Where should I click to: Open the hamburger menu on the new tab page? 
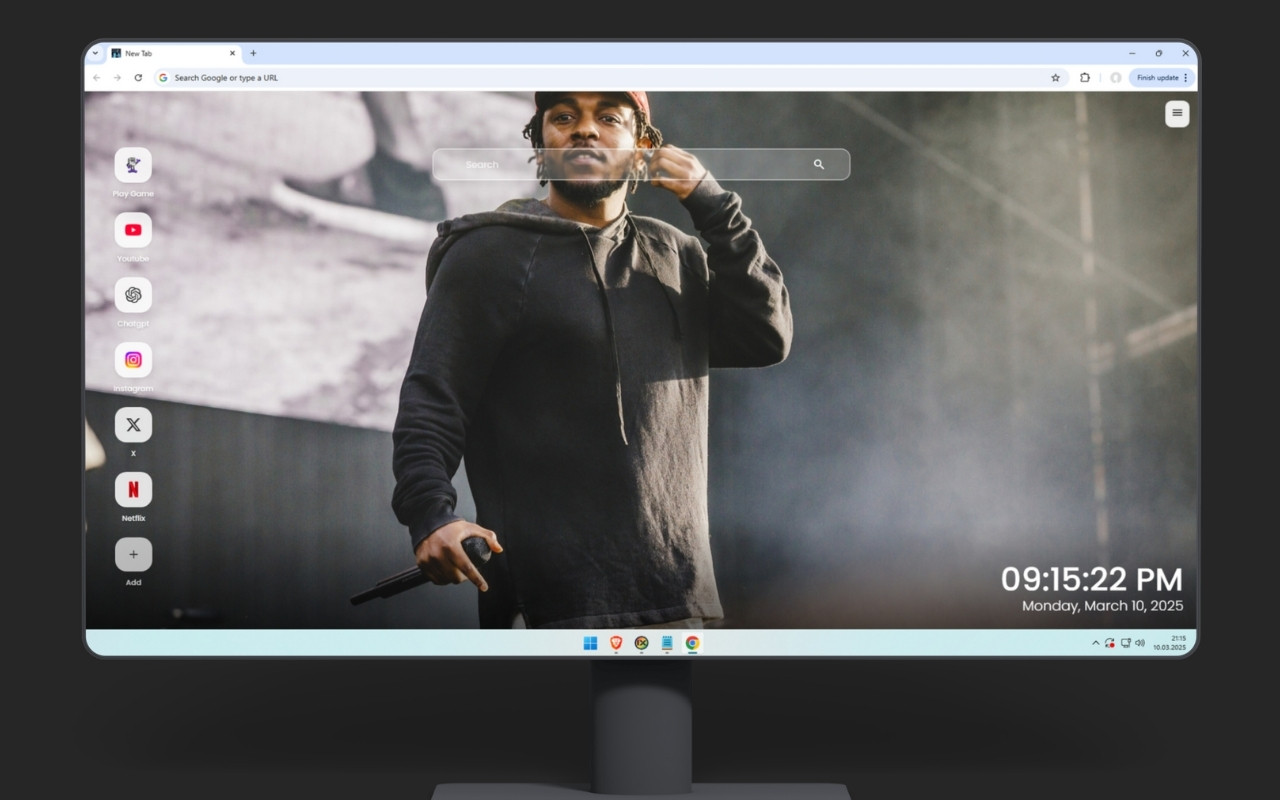pos(1177,113)
